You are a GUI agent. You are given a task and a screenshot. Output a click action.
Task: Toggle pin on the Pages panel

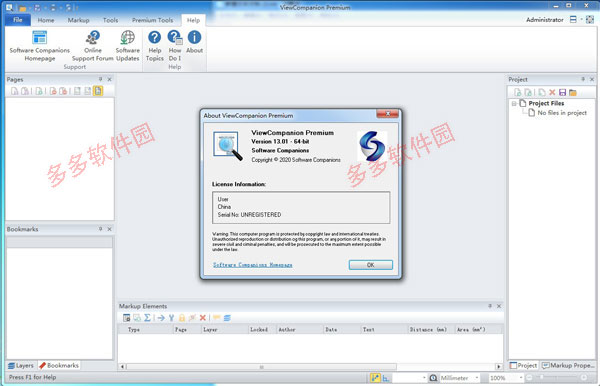click(100, 79)
